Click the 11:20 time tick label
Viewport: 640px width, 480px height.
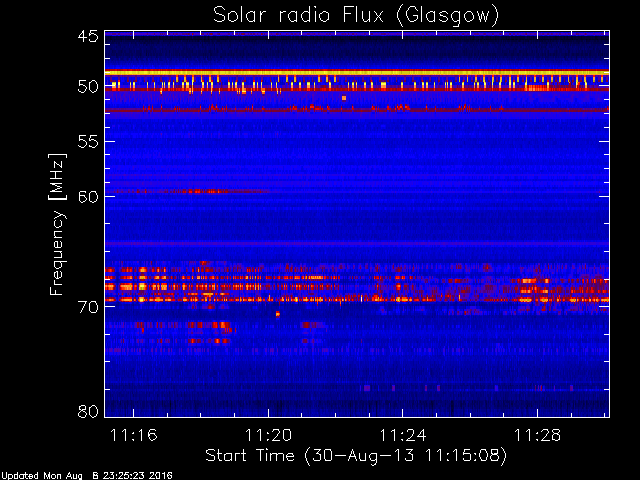click(268, 435)
